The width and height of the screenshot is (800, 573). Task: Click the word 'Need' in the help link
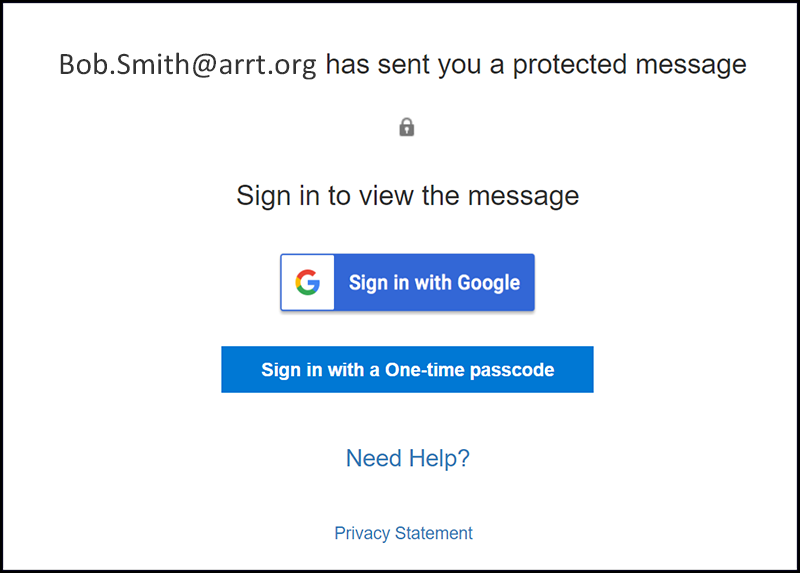click(x=374, y=458)
